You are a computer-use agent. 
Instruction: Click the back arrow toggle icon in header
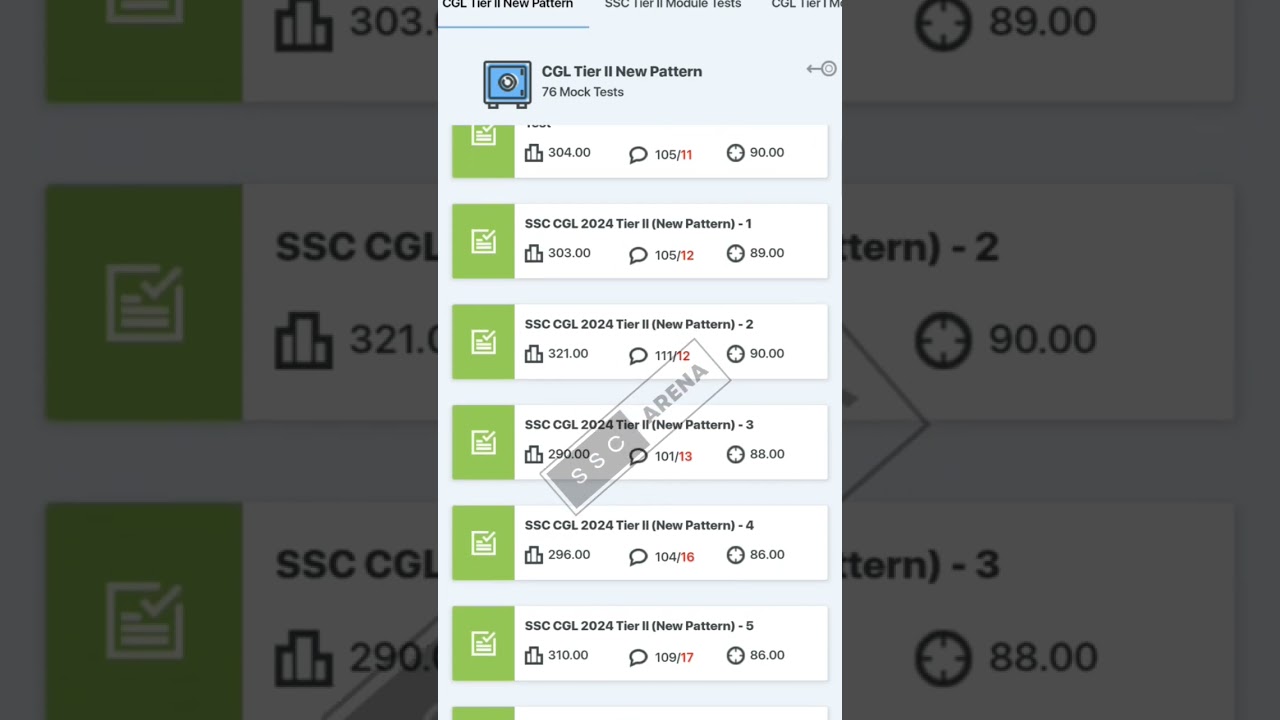[822, 69]
